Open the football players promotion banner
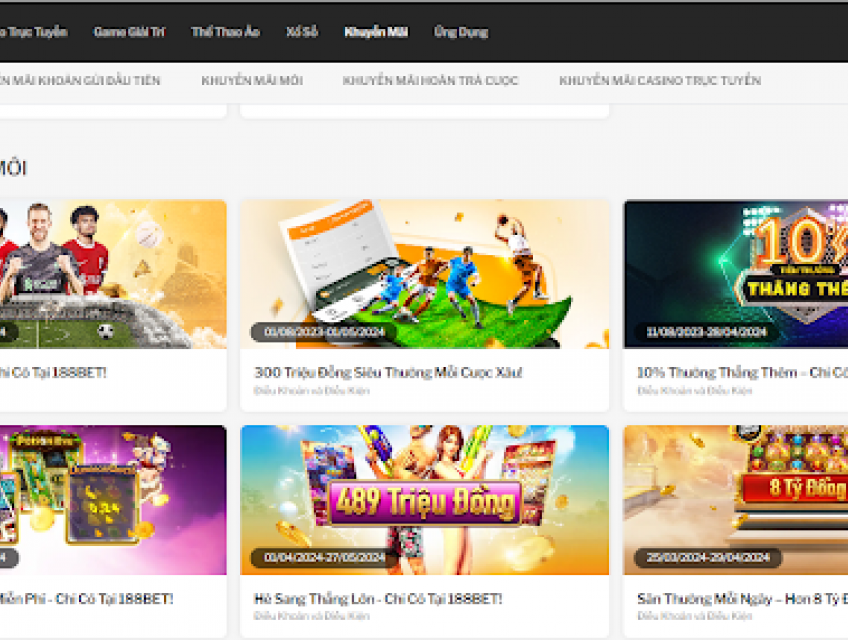 pos(113,274)
